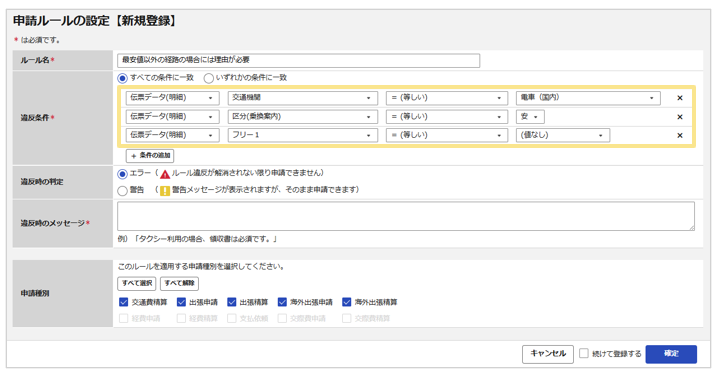Cancel with the キャンセル button
Viewport: 719px width, 378px height.
coord(548,354)
